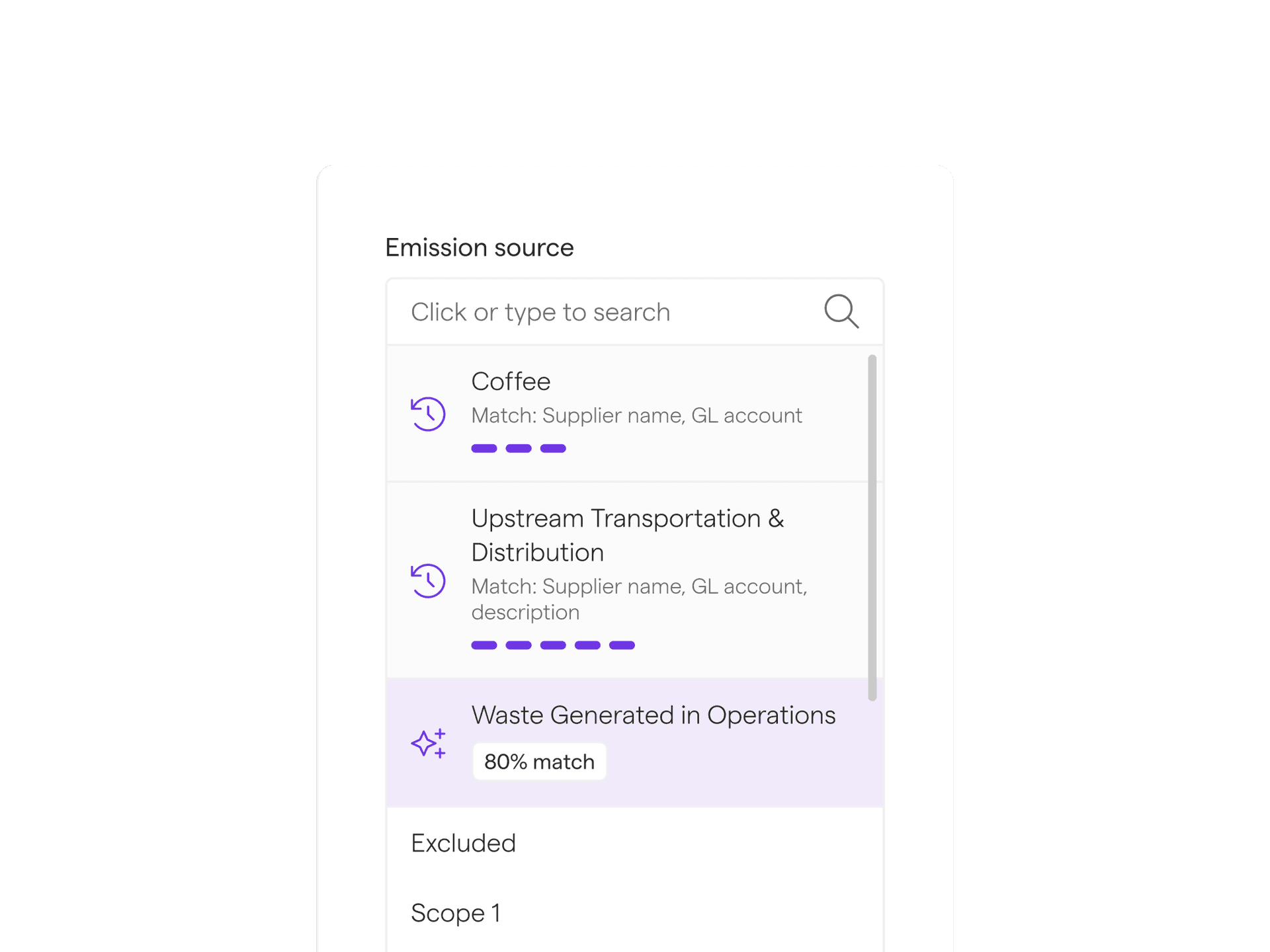
Task: Click the dropdown list vertical scrollbar
Action: tap(872, 528)
